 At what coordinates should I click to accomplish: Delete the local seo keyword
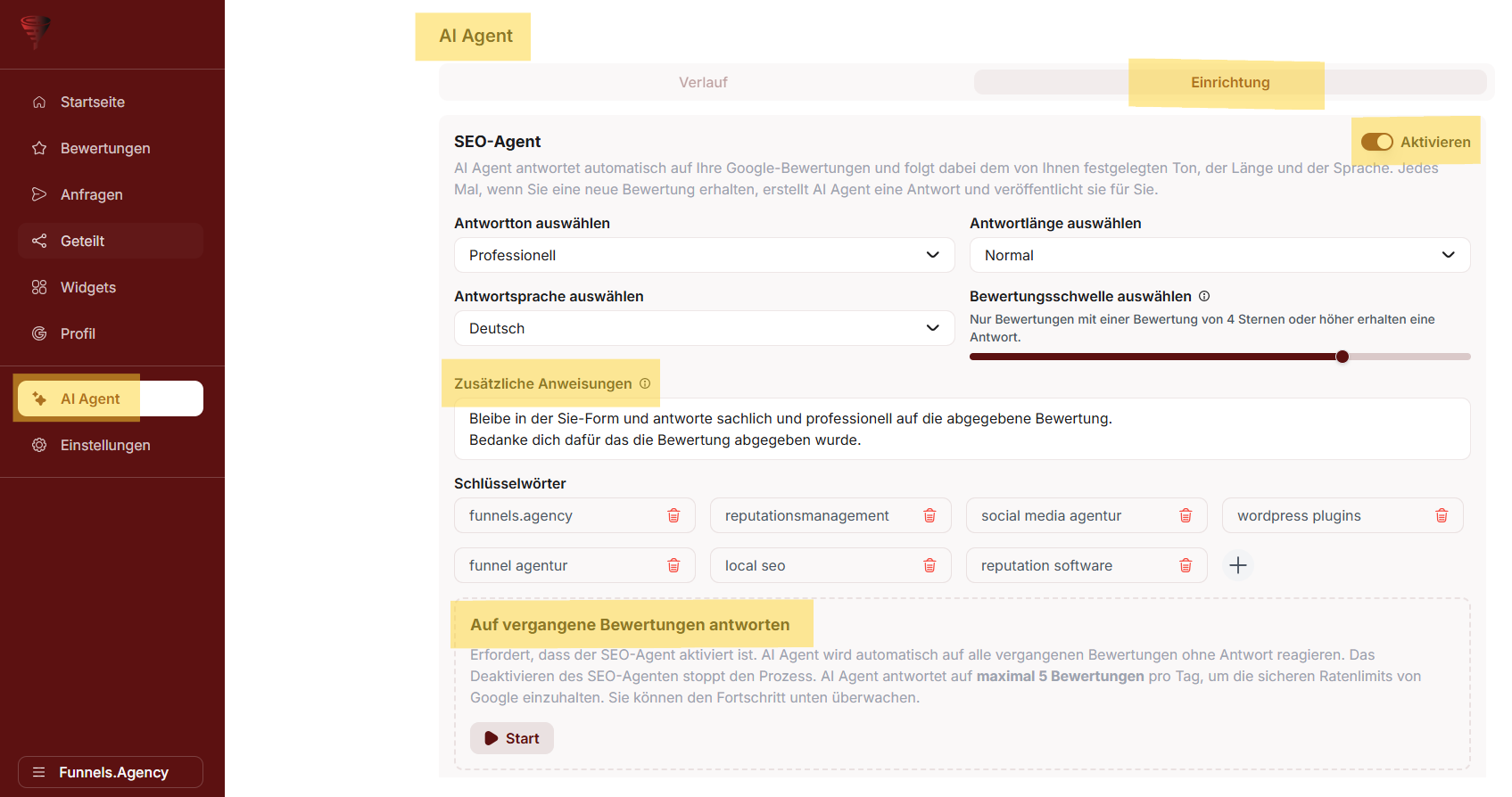[x=930, y=565]
